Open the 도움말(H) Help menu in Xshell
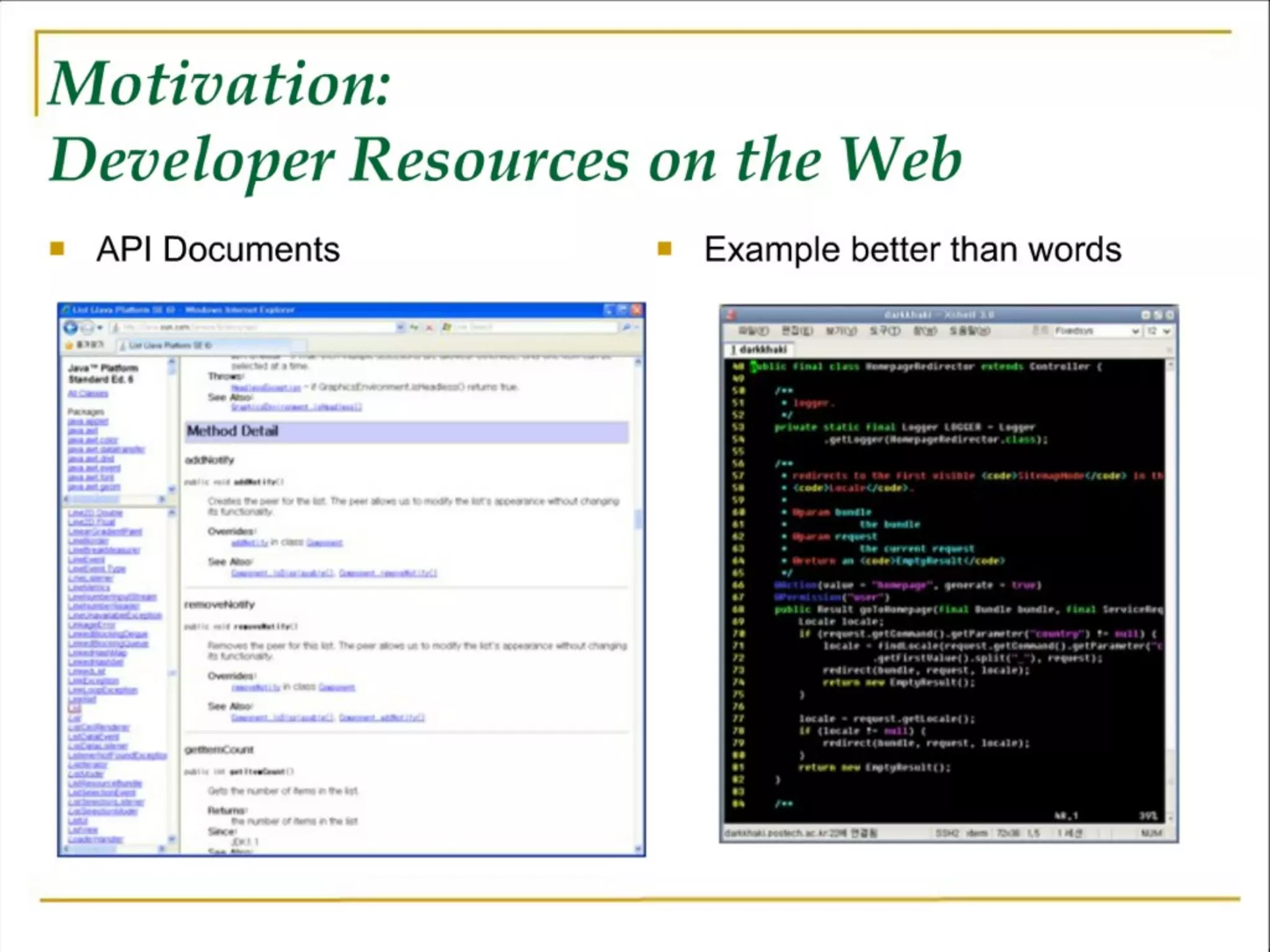This screenshot has width=1270, height=952. coord(970,331)
